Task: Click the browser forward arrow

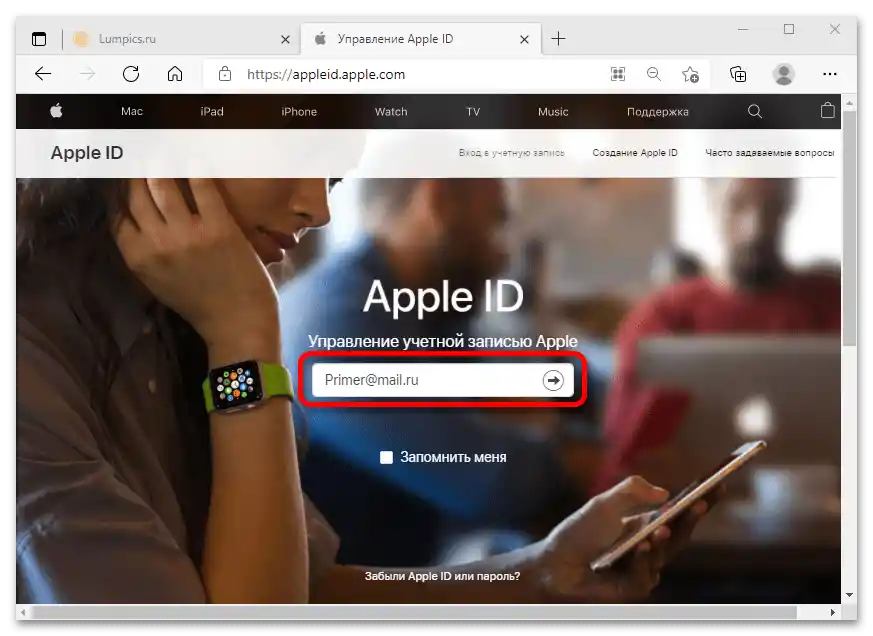Action: coord(87,74)
